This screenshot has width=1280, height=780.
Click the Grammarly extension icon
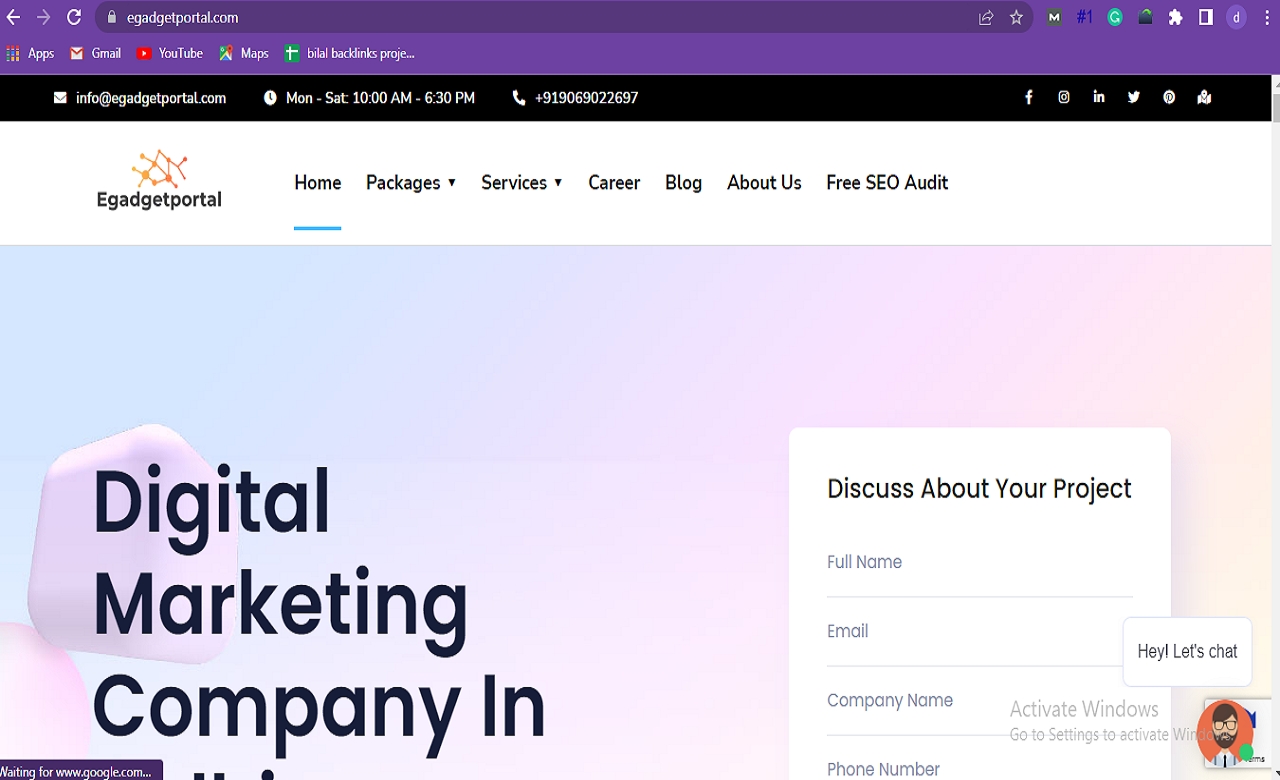point(1115,17)
